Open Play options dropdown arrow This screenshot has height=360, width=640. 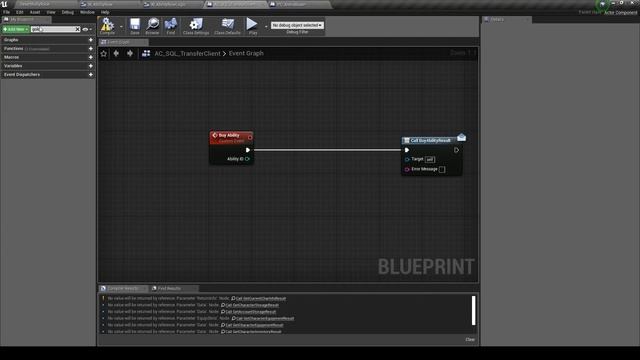pyautogui.click(x=266, y=27)
